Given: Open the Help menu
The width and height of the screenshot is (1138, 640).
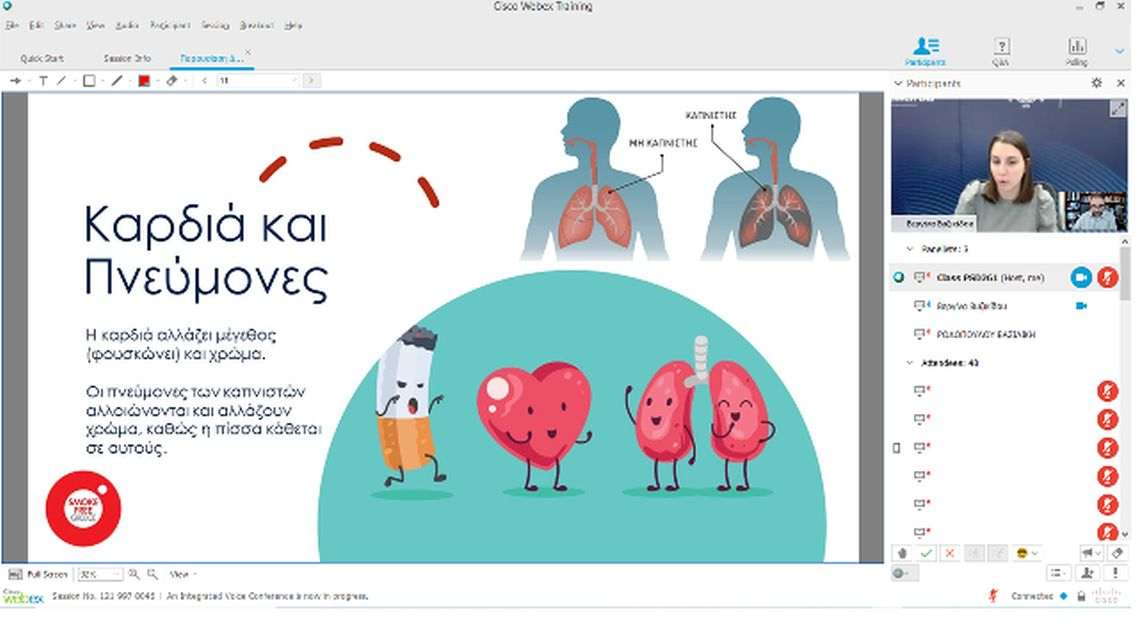Looking at the screenshot, I should pos(293,25).
